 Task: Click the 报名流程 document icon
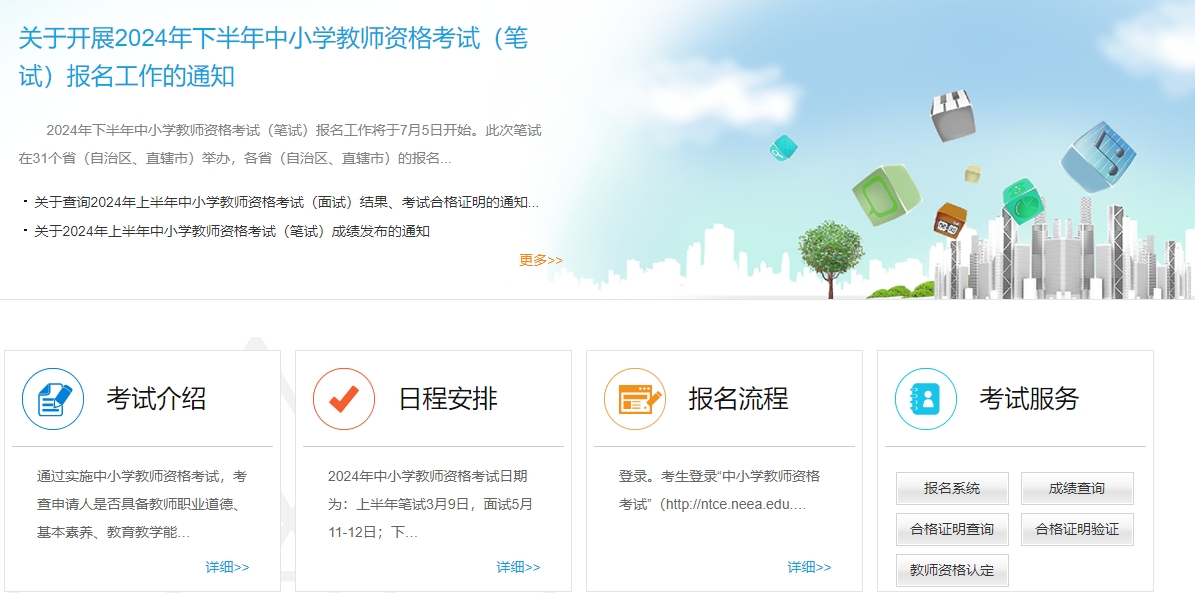click(633, 398)
